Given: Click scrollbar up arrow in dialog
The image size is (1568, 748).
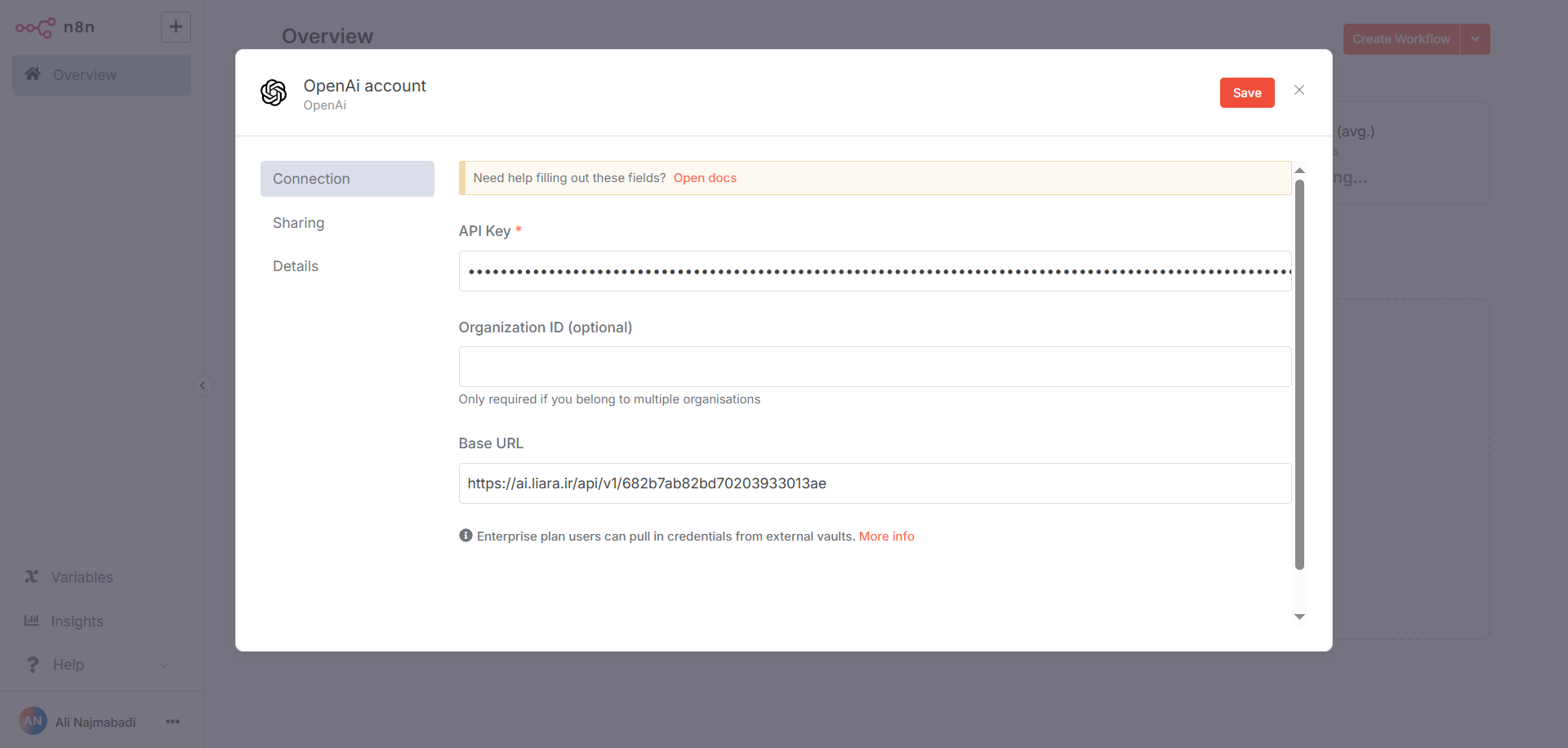Looking at the screenshot, I should (1299, 171).
